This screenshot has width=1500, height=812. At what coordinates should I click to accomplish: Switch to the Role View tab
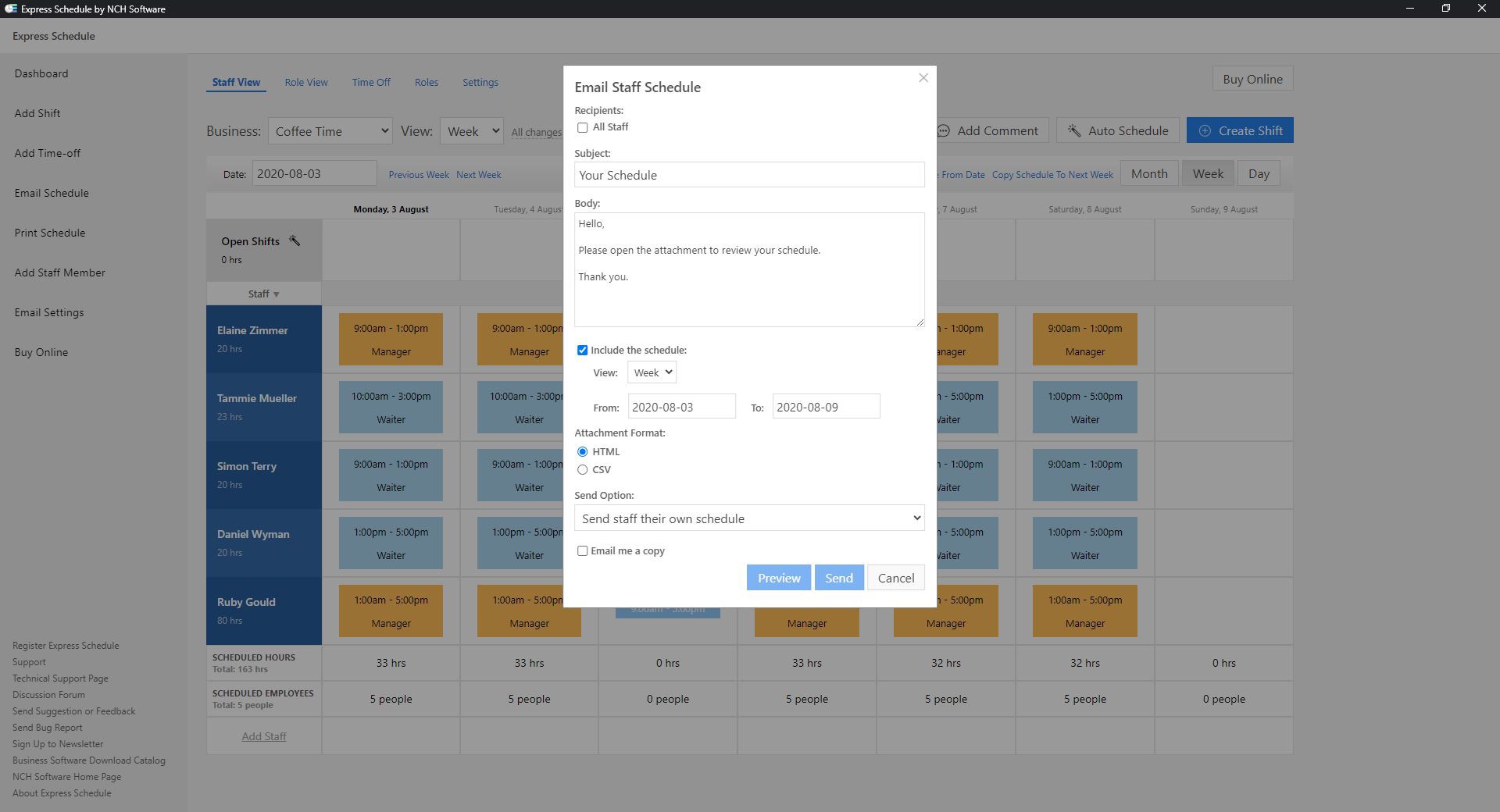(306, 83)
